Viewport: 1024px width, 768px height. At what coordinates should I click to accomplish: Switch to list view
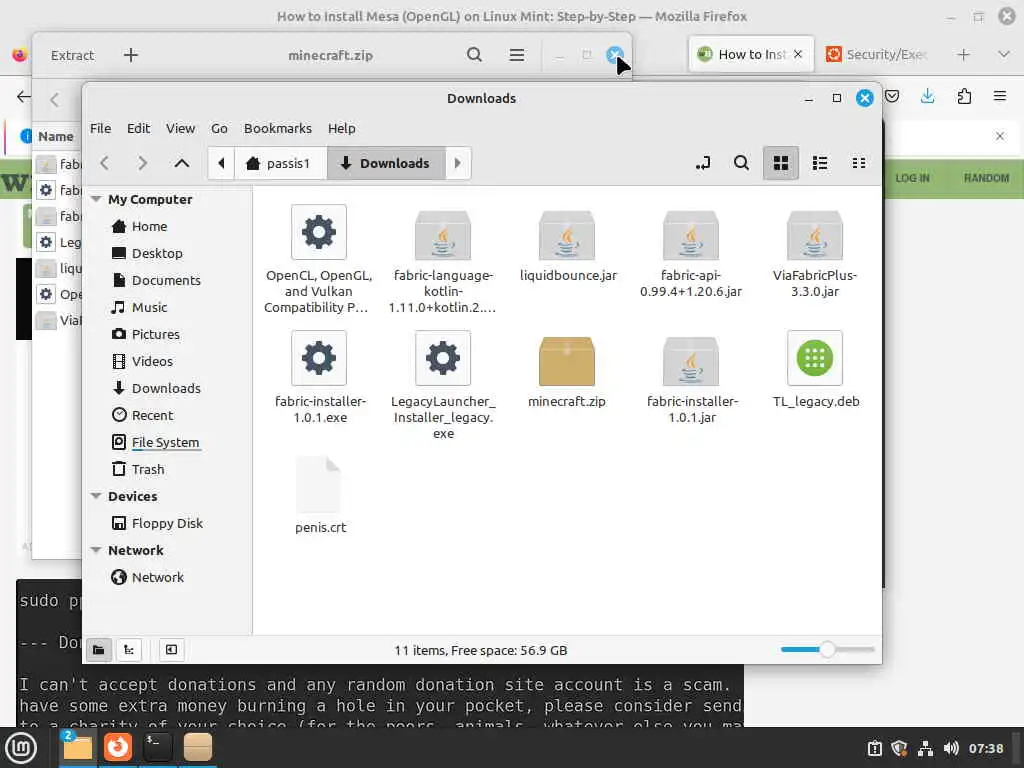pos(820,163)
